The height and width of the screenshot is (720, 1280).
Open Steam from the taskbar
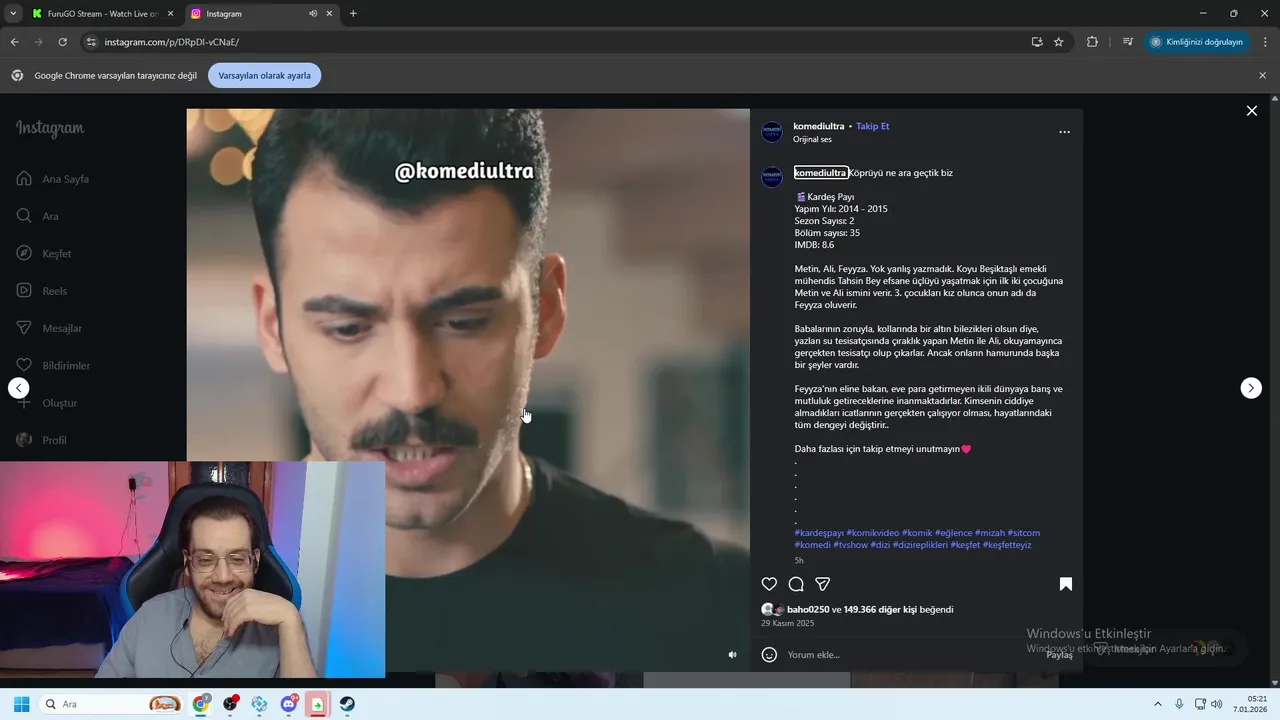click(347, 704)
